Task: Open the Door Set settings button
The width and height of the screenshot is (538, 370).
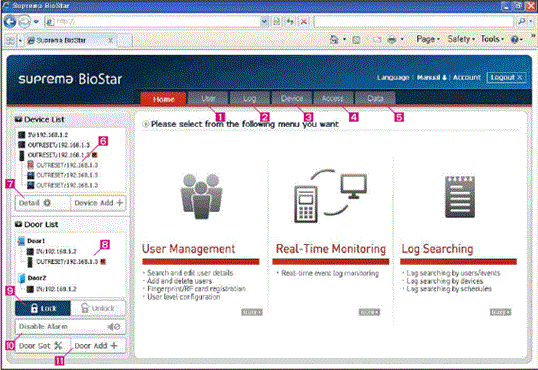Action: click(x=43, y=346)
